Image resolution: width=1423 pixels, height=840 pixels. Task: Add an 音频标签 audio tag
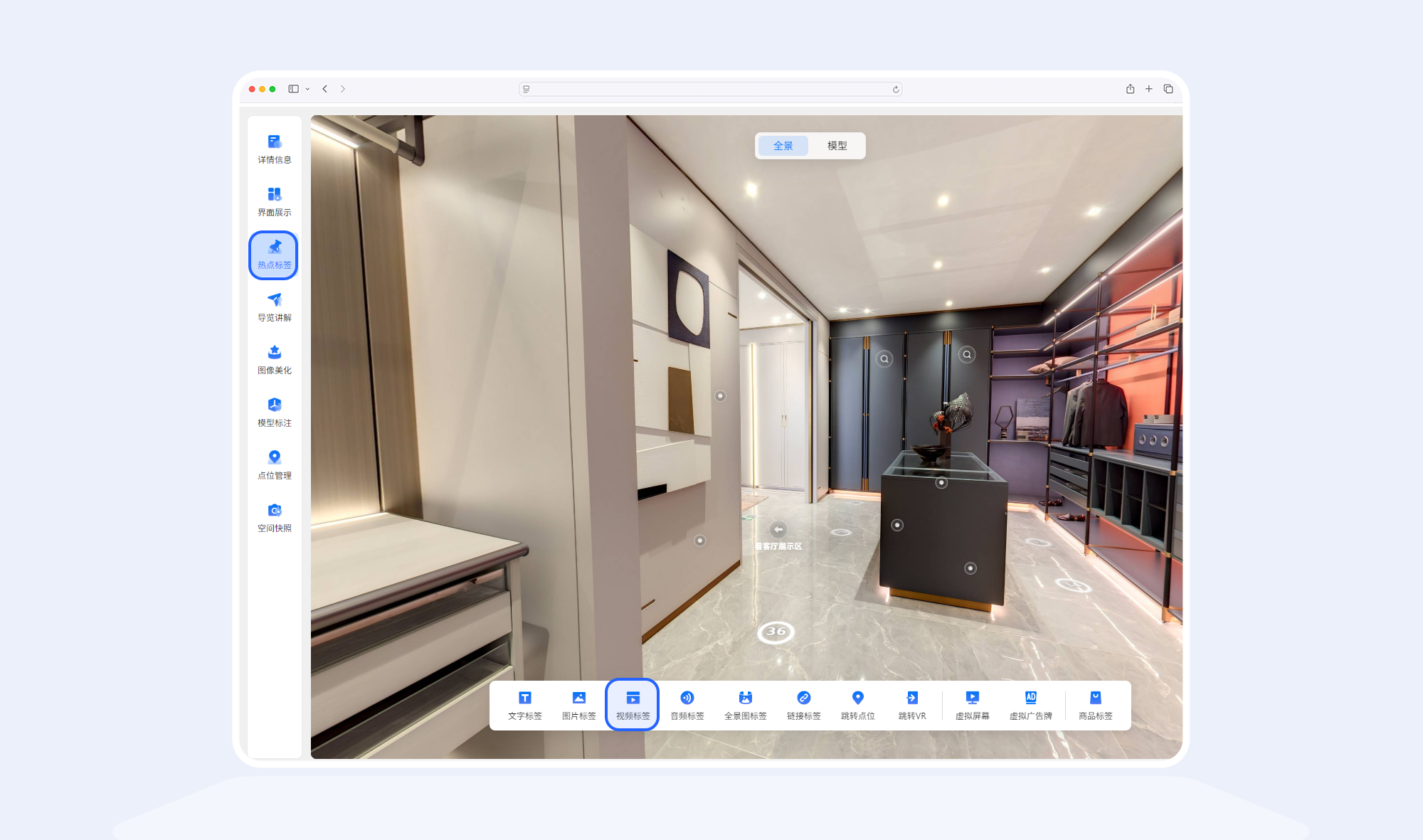click(x=687, y=705)
